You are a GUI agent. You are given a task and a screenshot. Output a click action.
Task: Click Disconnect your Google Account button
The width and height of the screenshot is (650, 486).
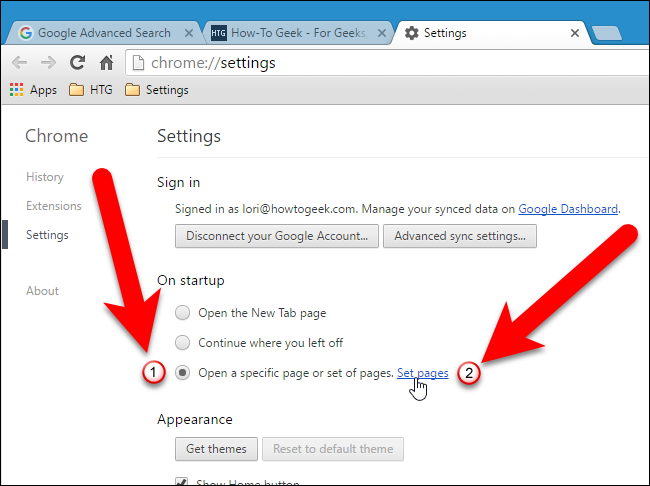tap(276, 236)
